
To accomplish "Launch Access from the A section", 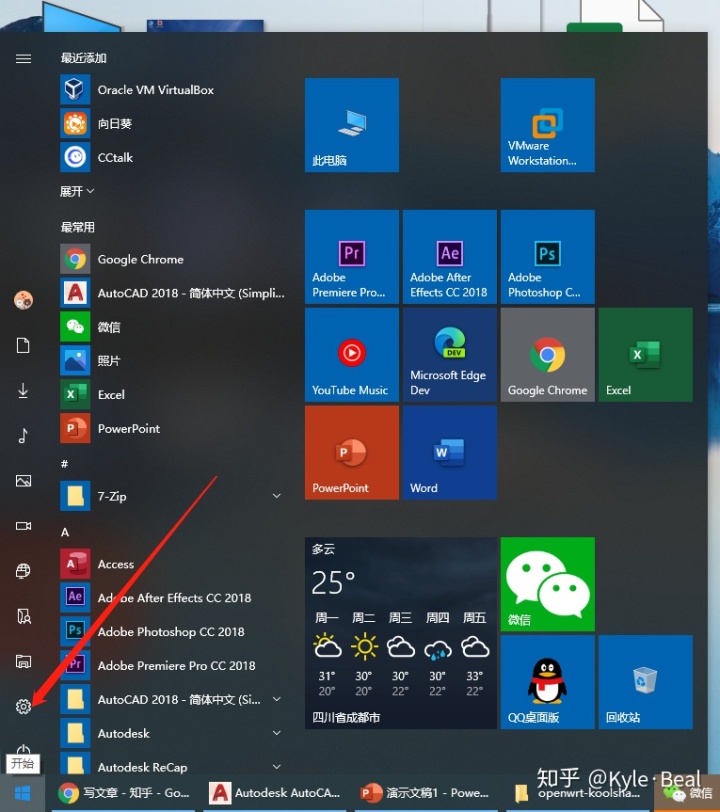I will [174, 564].
